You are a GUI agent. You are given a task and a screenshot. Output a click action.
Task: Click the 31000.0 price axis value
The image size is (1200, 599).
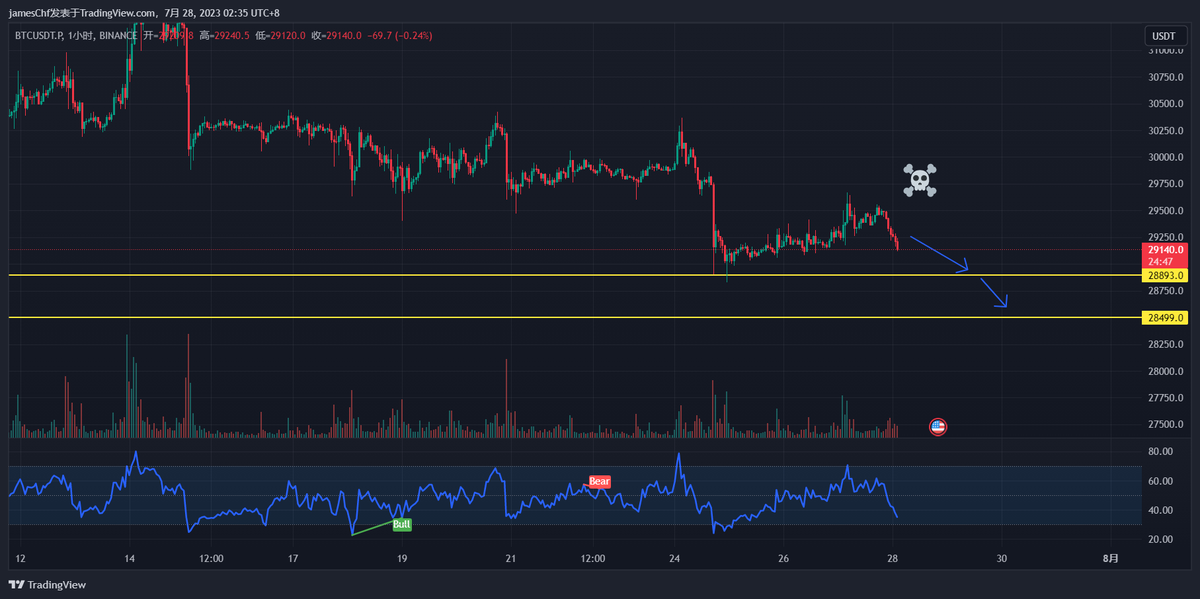1167,50
